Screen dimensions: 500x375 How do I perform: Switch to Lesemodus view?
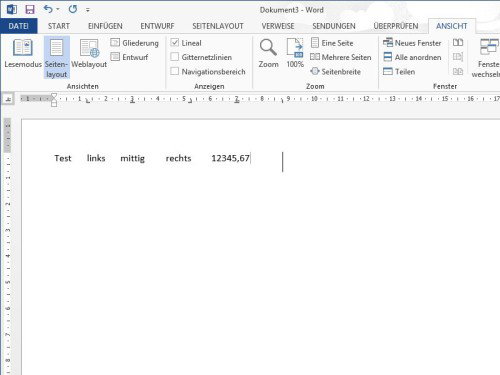(x=23, y=53)
